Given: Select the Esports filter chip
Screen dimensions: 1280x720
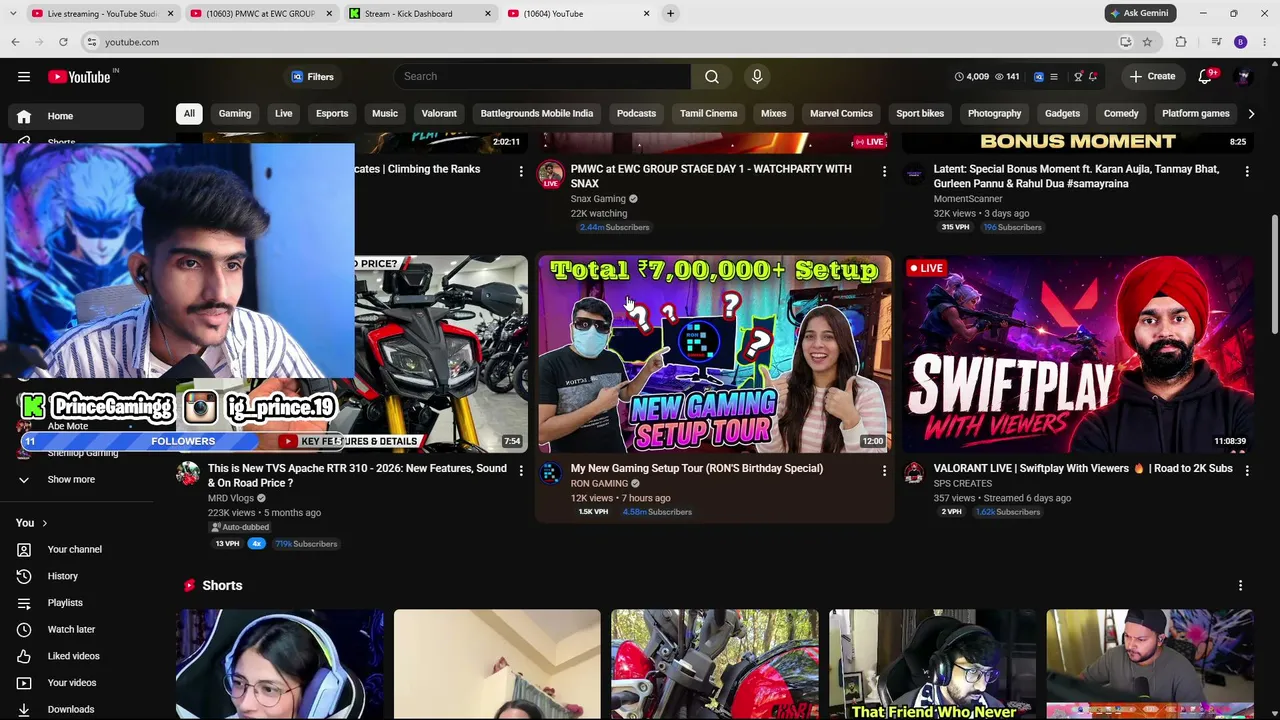Looking at the screenshot, I should (332, 114).
